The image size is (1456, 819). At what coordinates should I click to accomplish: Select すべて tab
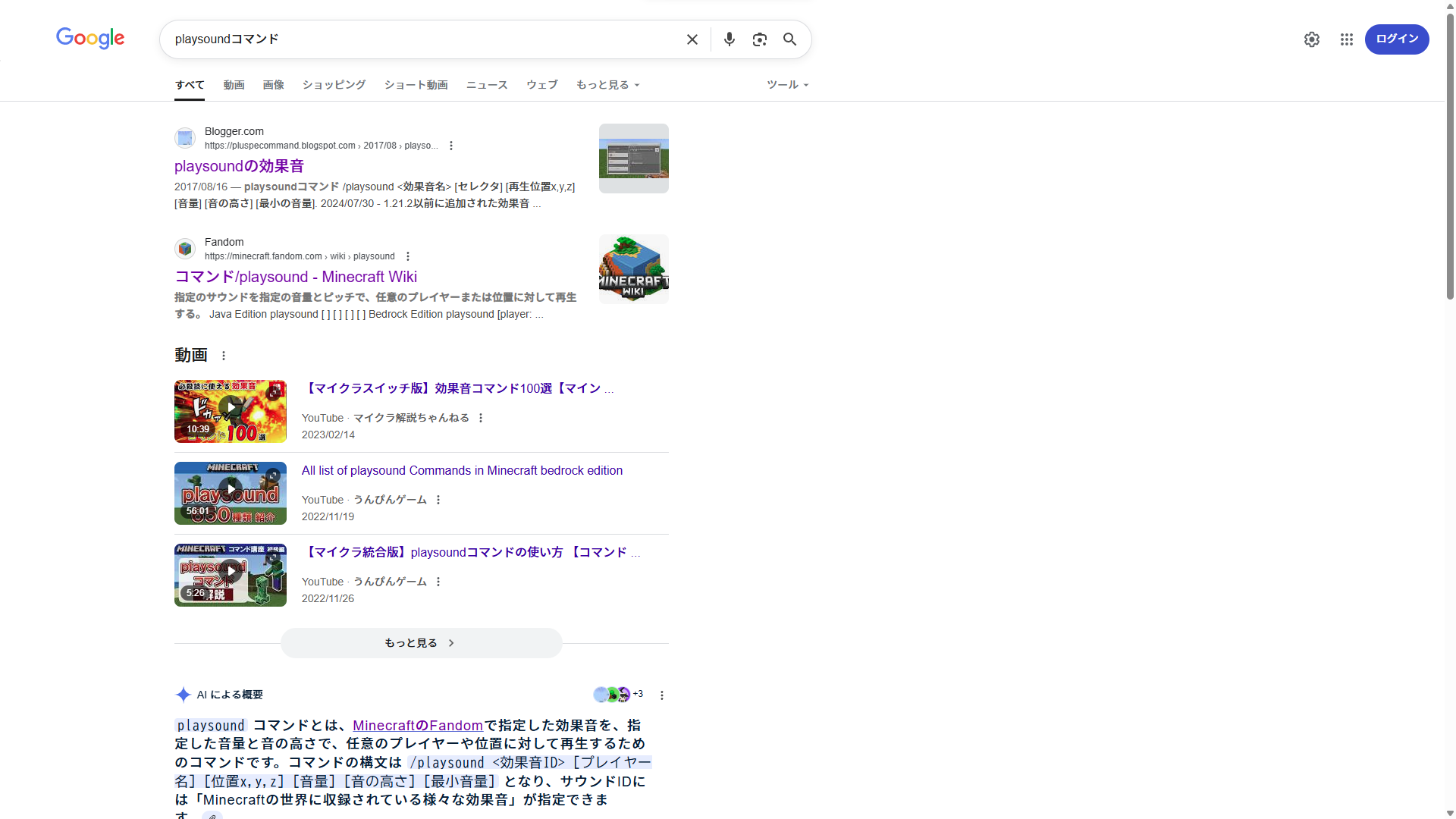click(190, 85)
